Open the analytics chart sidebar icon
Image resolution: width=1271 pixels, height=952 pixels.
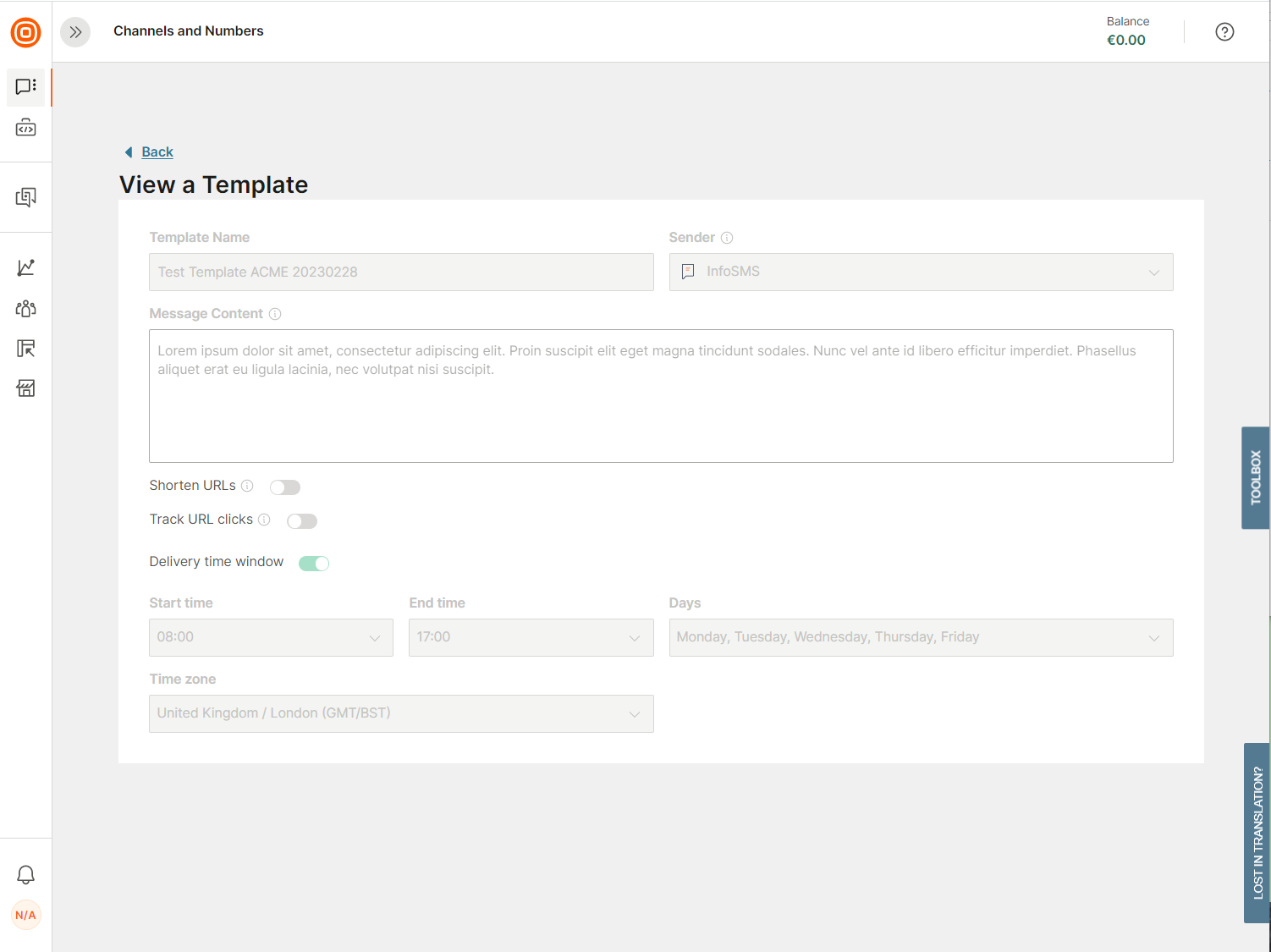click(25, 267)
